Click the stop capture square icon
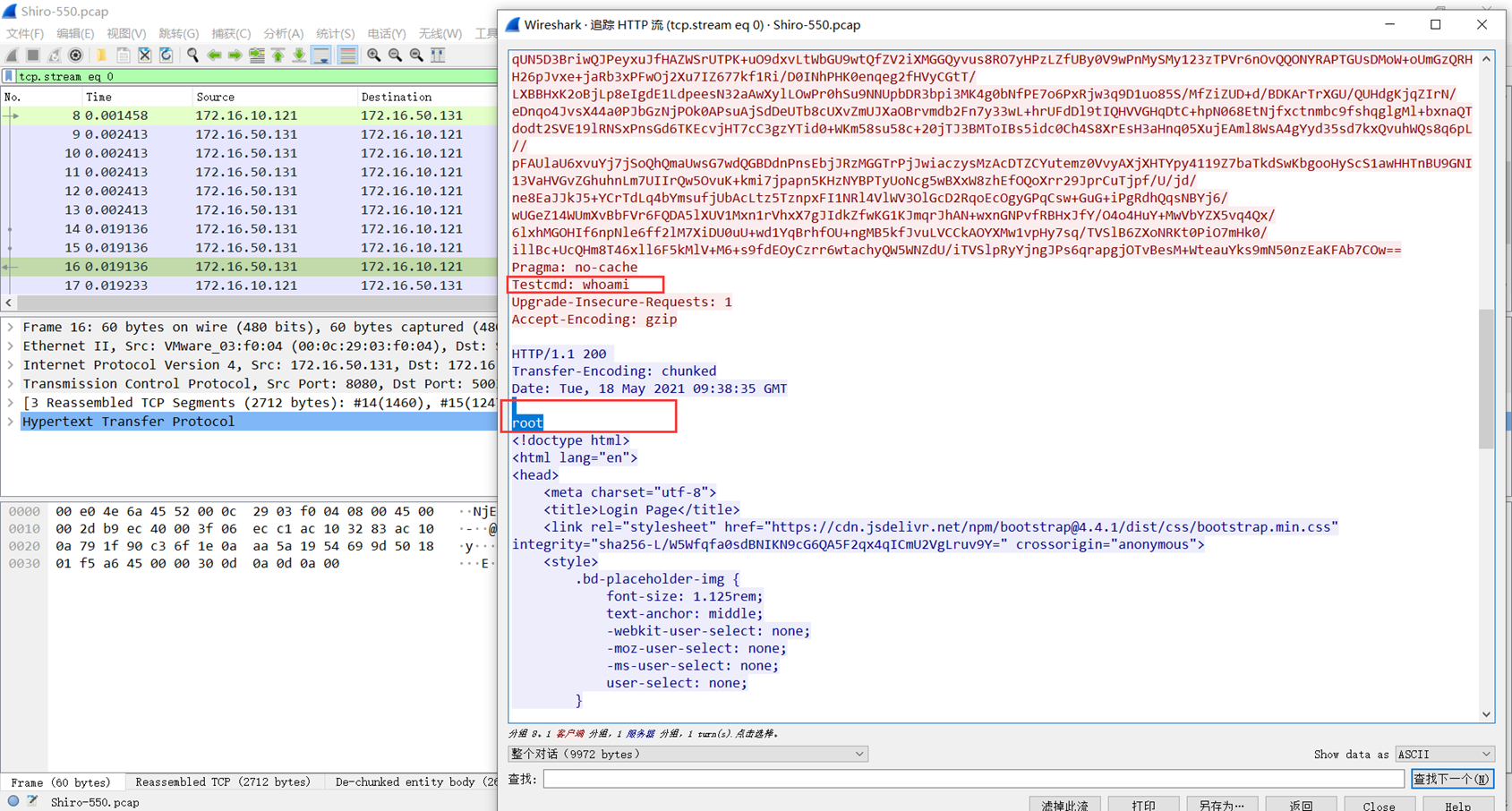This screenshot has width=1512, height=811. (x=33, y=55)
